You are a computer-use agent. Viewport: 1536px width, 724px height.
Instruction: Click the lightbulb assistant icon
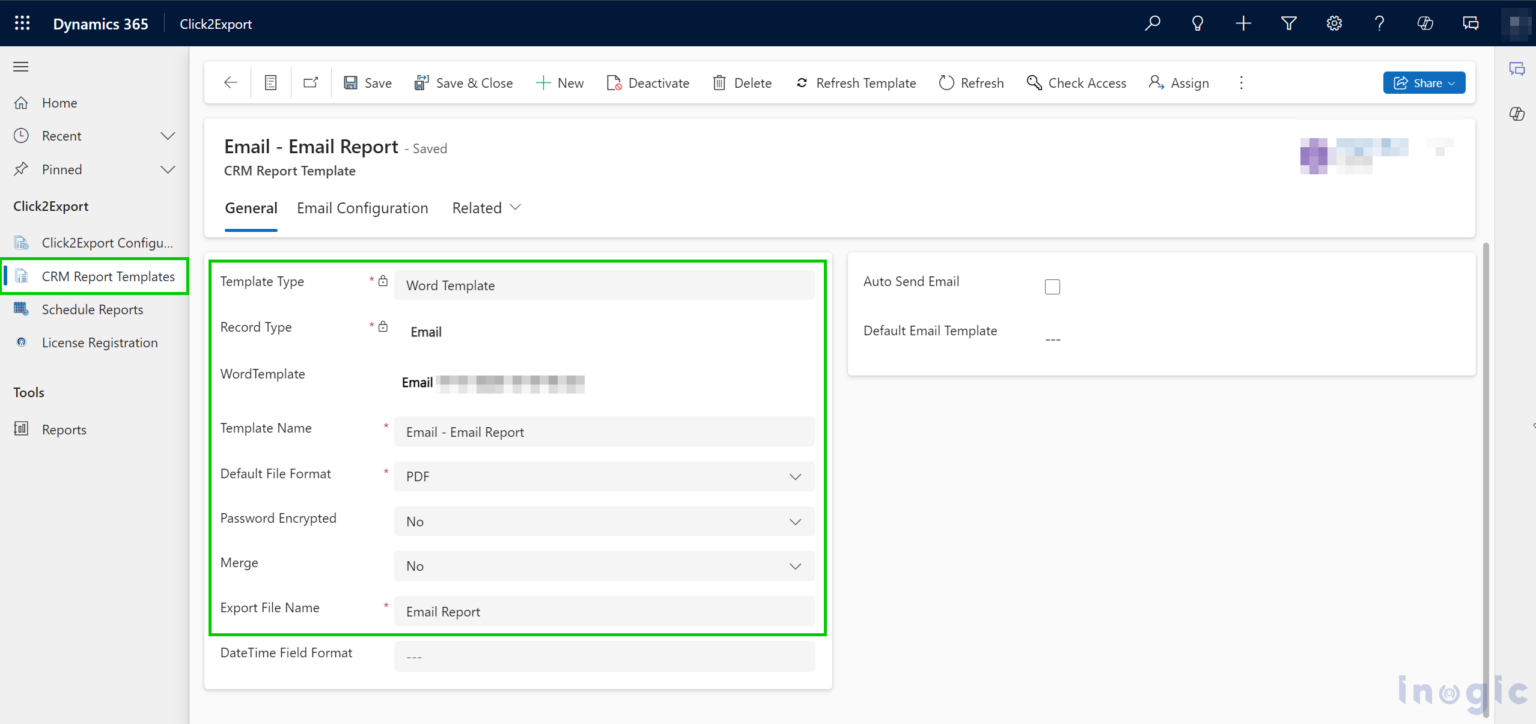(x=1198, y=23)
